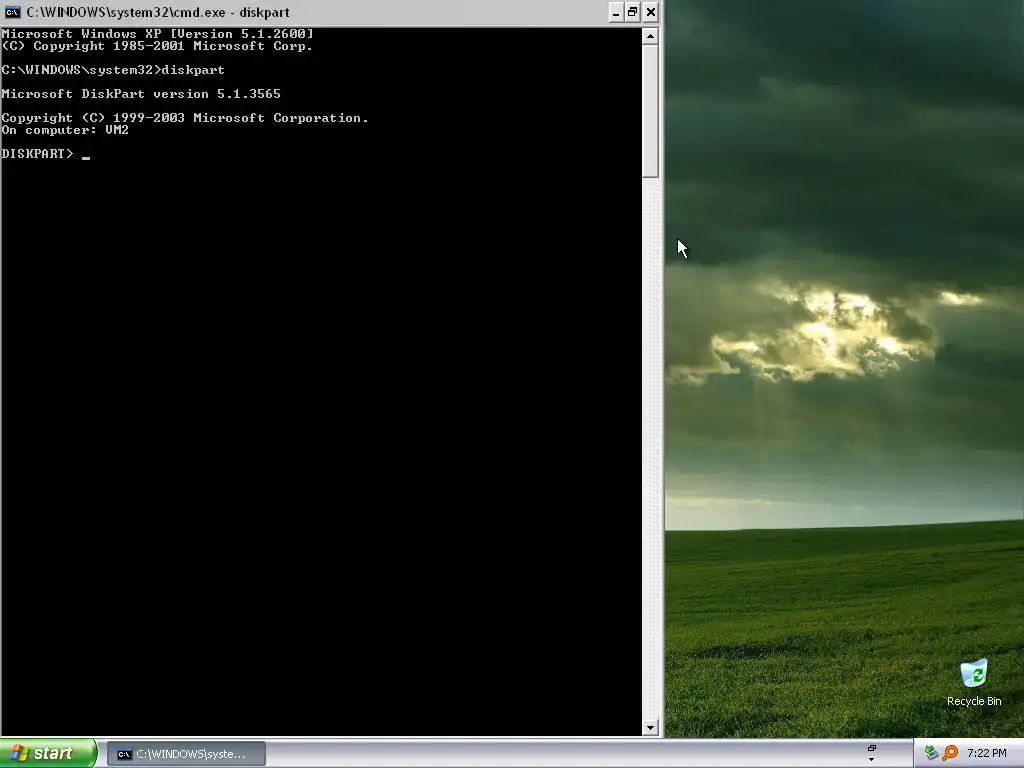This screenshot has height=768, width=1024.
Task: Select the C:\WINDOWS\syste... taskbar button
Action: 186,754
